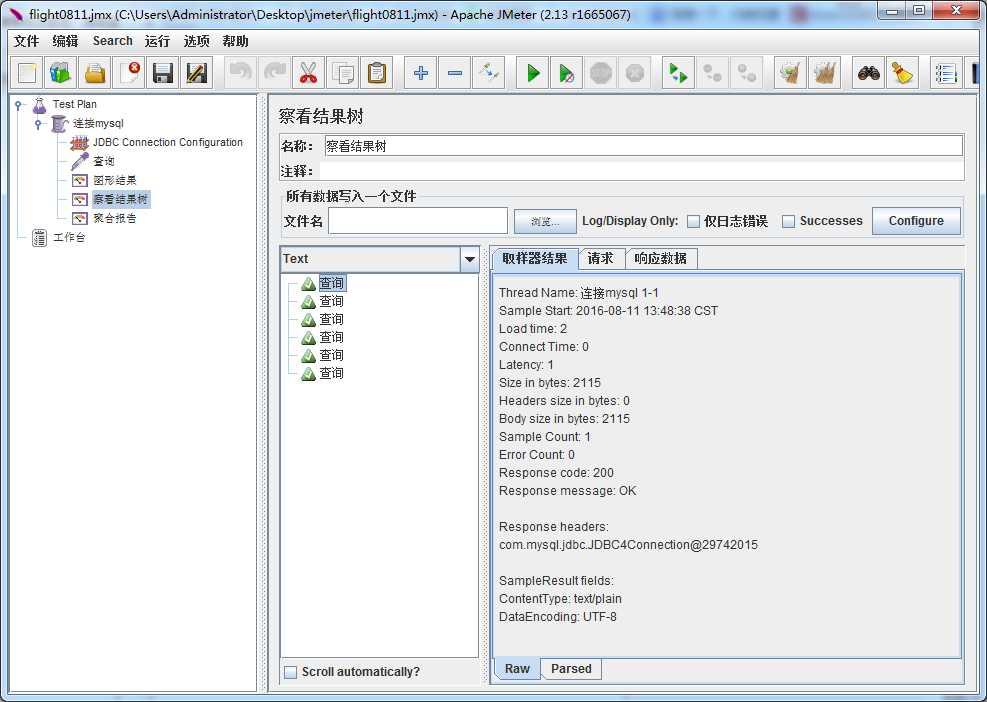Open the Search menu
The width and height of the screenshot is (987, 702).
tap(113, 41)
